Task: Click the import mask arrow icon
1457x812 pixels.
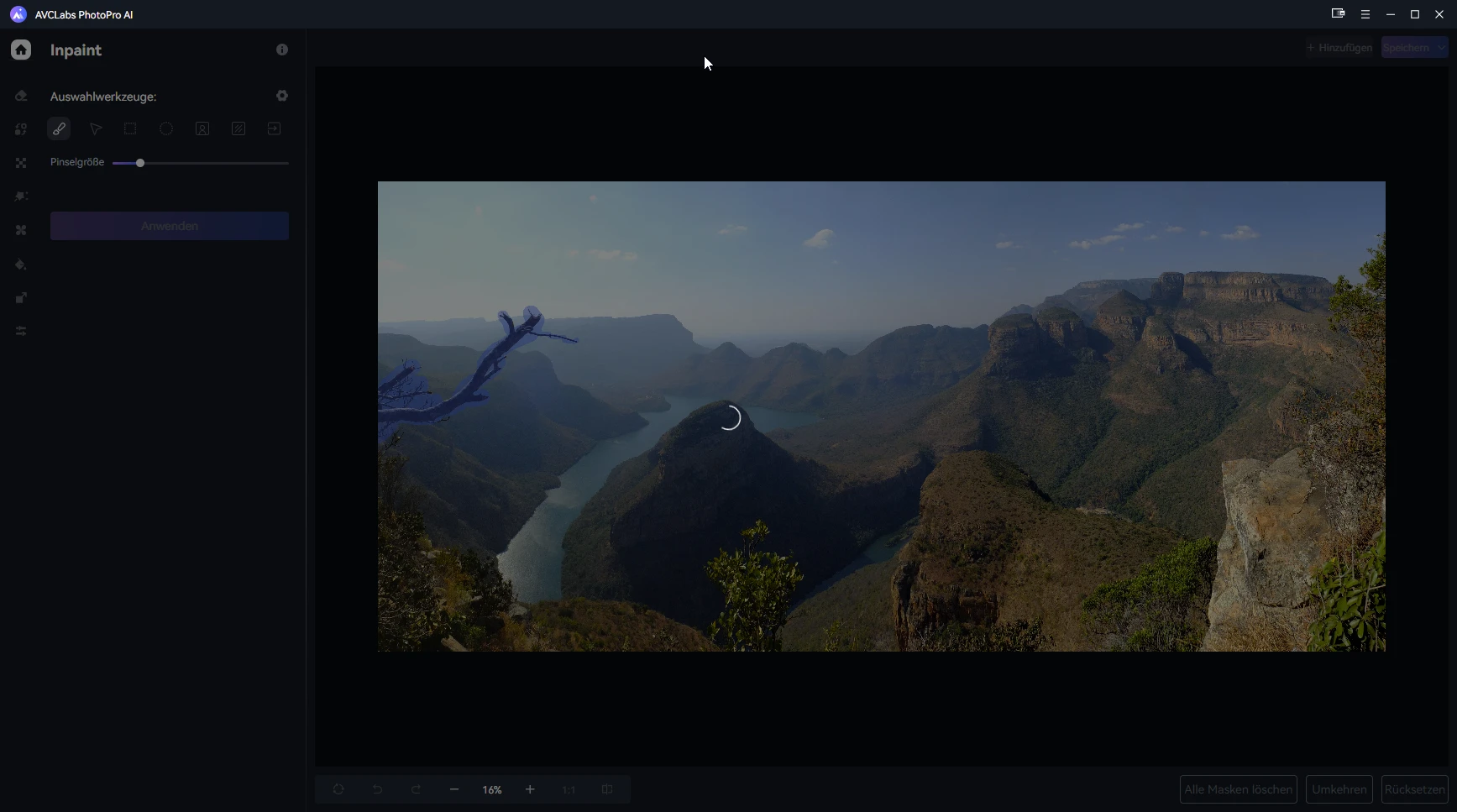Action: [274, 129]
